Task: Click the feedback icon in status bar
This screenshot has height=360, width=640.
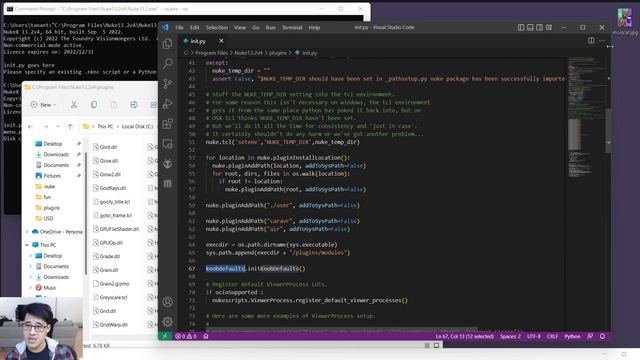Action: 590,336
